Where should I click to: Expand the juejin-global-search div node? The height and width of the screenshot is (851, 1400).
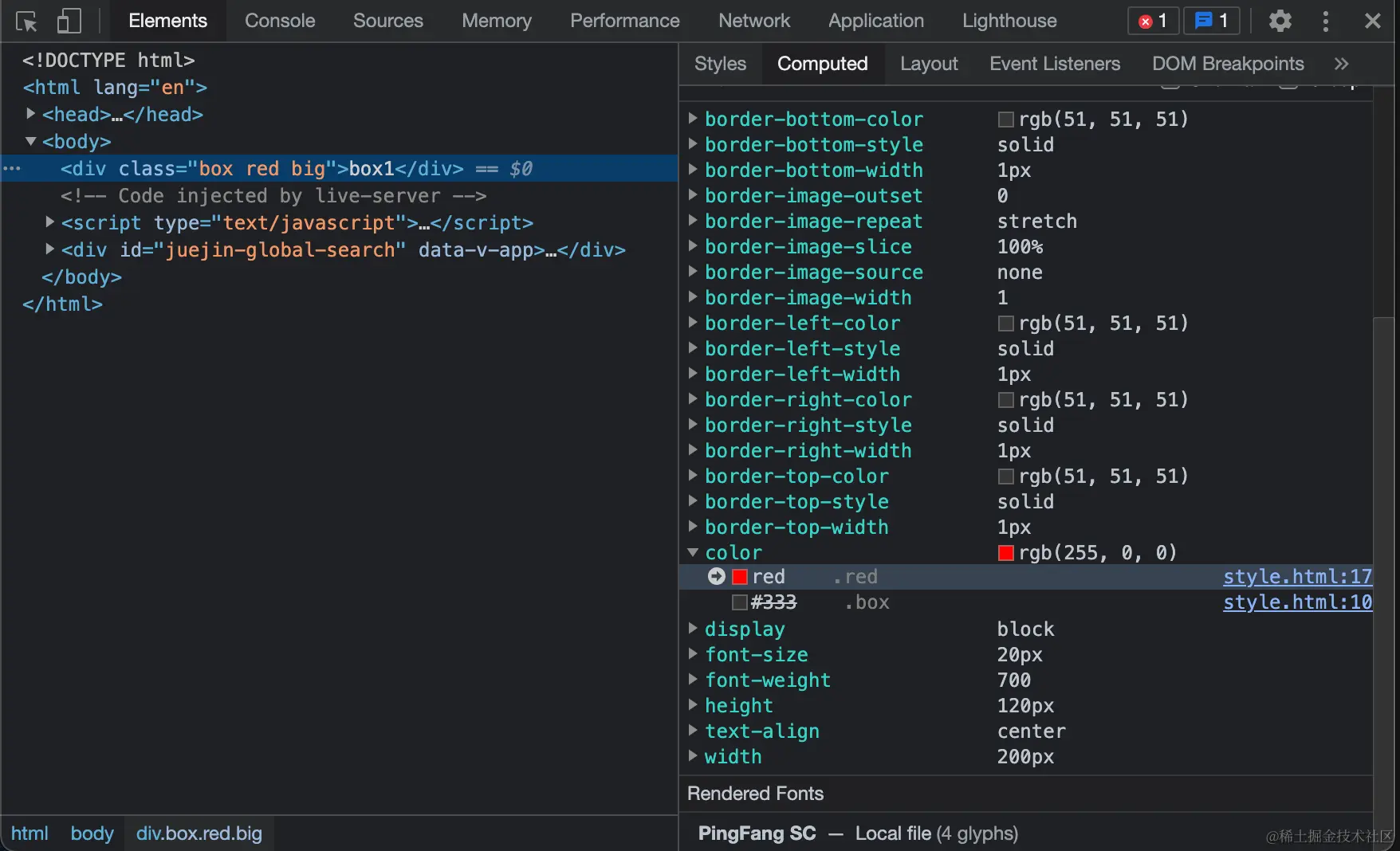point(49,249)
